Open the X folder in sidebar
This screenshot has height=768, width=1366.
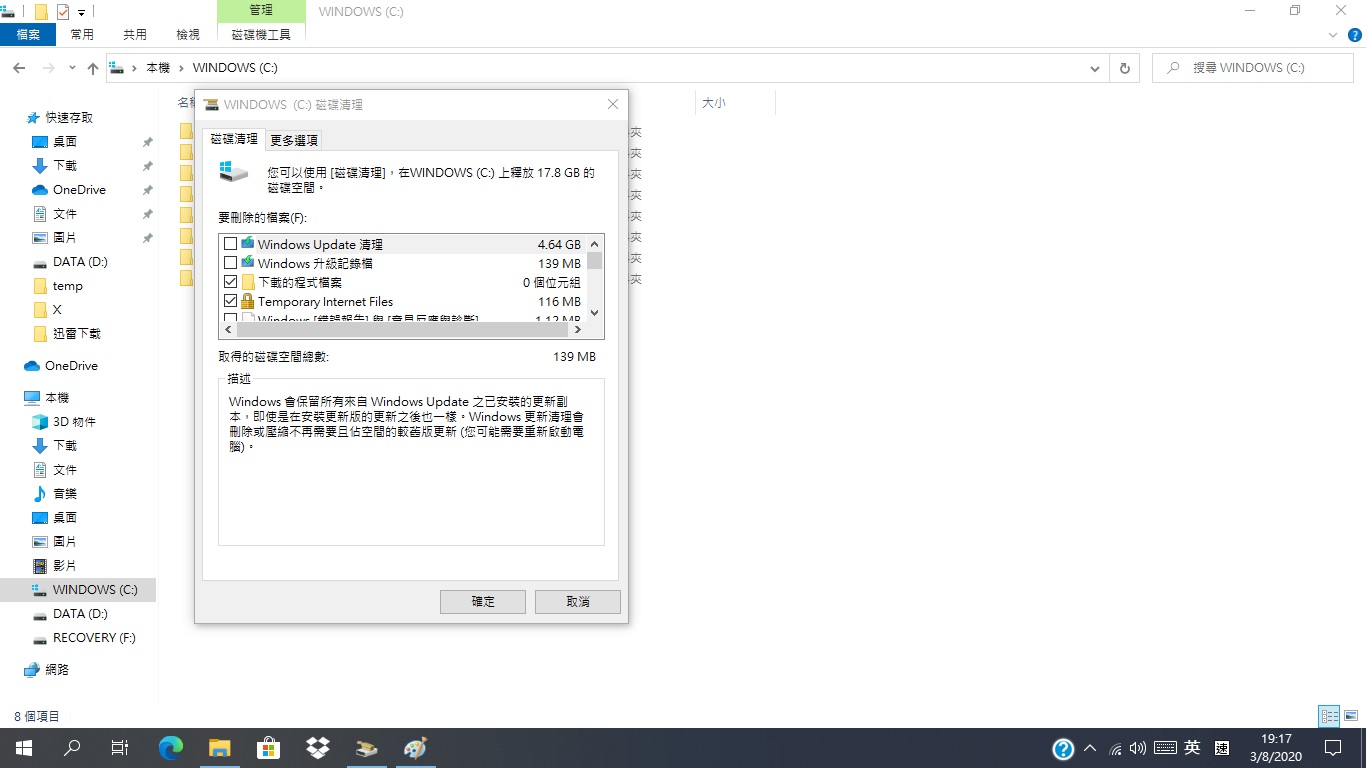tap(57, 309)
